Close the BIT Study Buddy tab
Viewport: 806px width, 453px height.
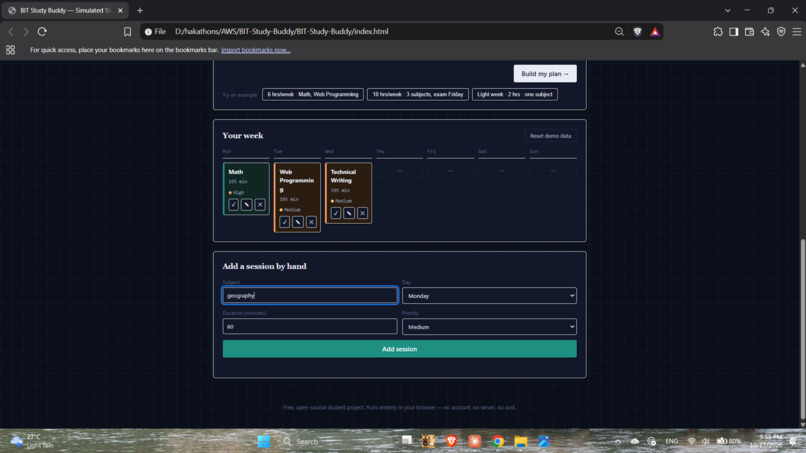coord(120,10)
